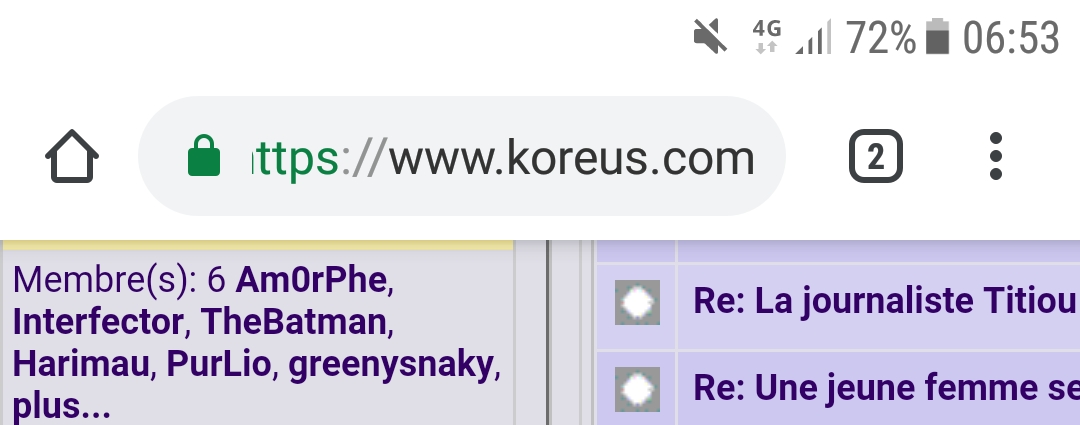Open greenysnaky member profile
Viewport: 1080px width, 425px height.
click(x=391, y=365)
